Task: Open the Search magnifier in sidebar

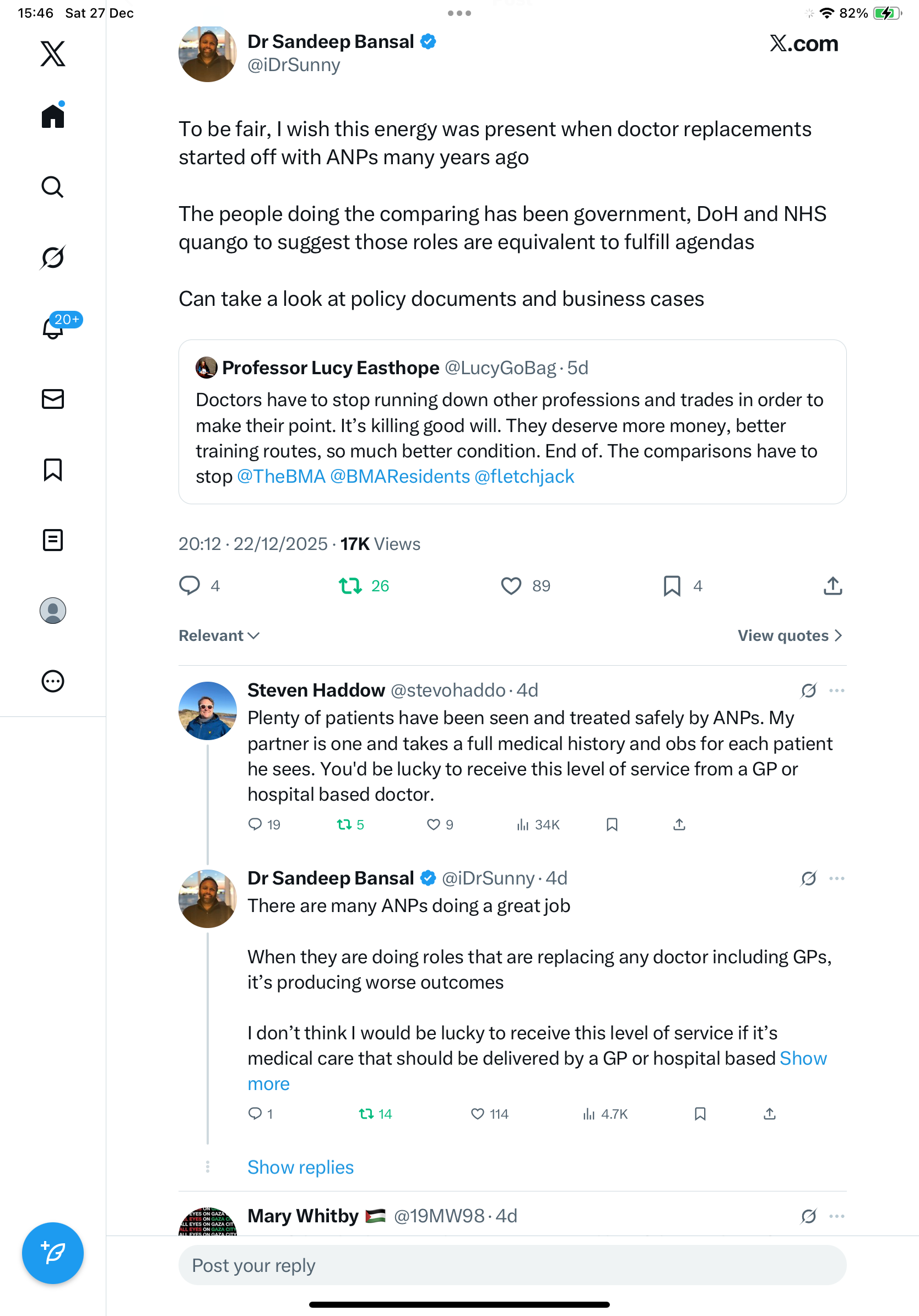Action: [x=53, y=187]
